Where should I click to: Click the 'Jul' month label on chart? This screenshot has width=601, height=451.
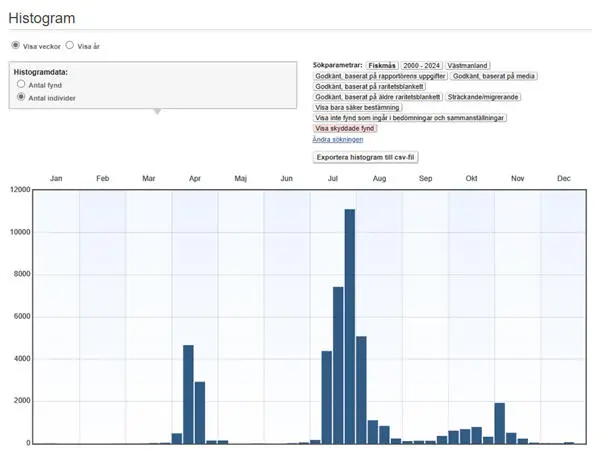[333, 178]
